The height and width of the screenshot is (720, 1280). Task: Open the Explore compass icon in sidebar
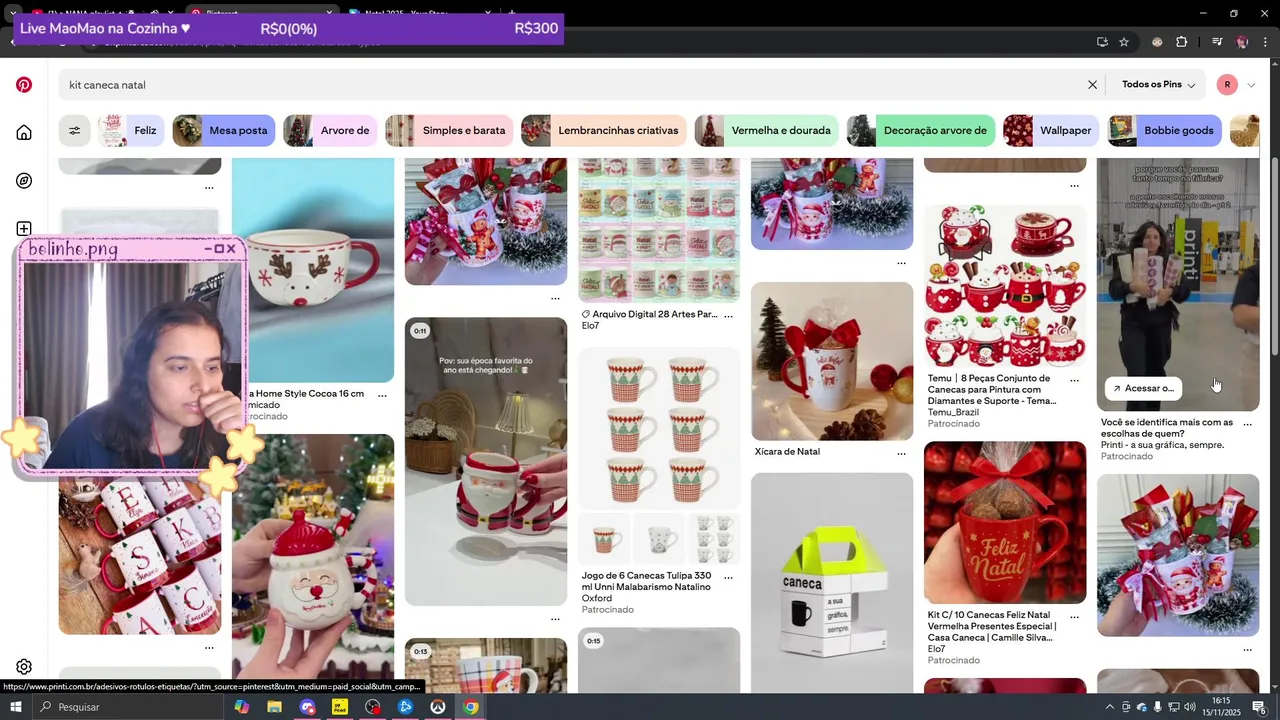[x=24, y=181]
